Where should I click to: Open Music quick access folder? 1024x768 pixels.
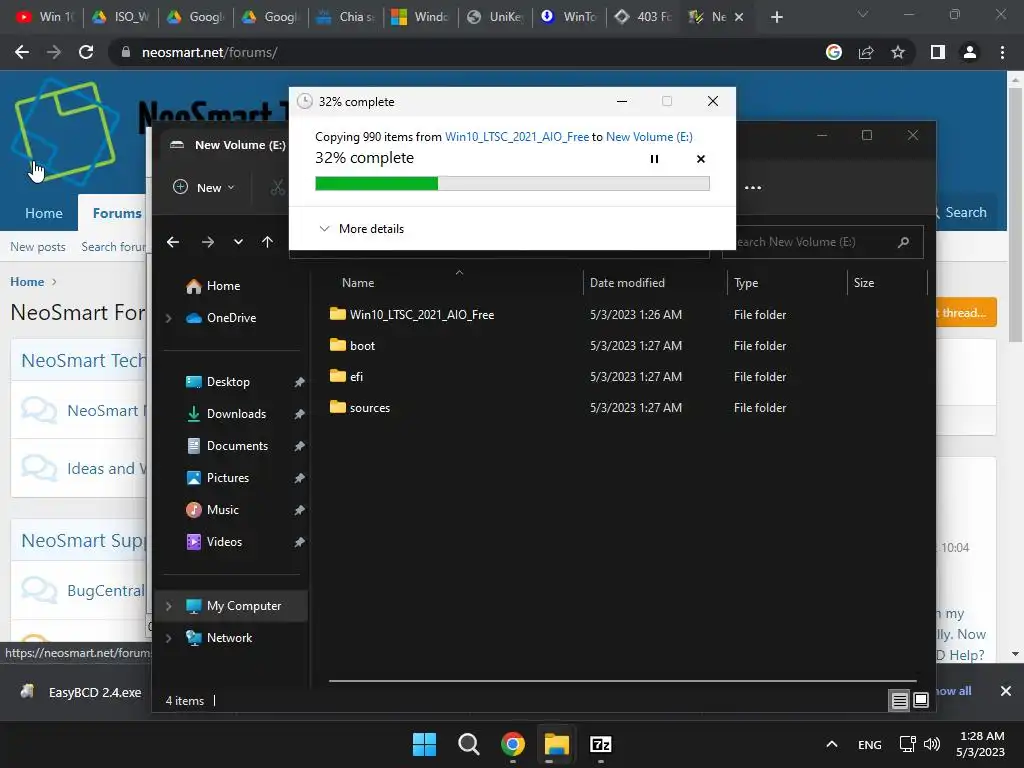point(222,510)
